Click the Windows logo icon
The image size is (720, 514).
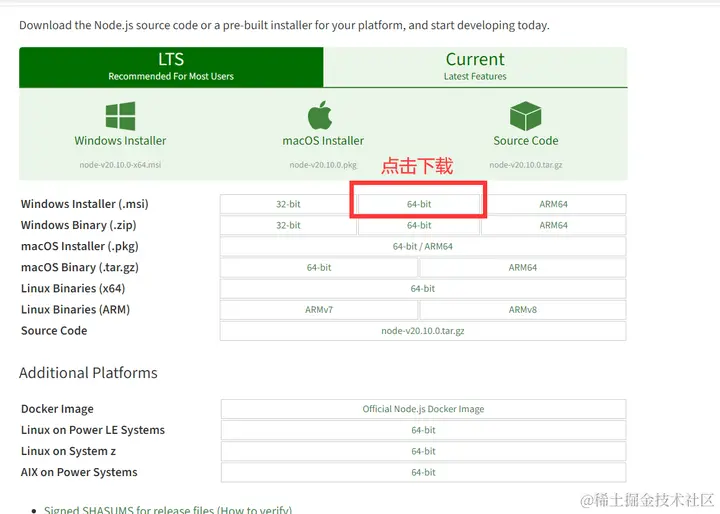click(x=120, y=116)
